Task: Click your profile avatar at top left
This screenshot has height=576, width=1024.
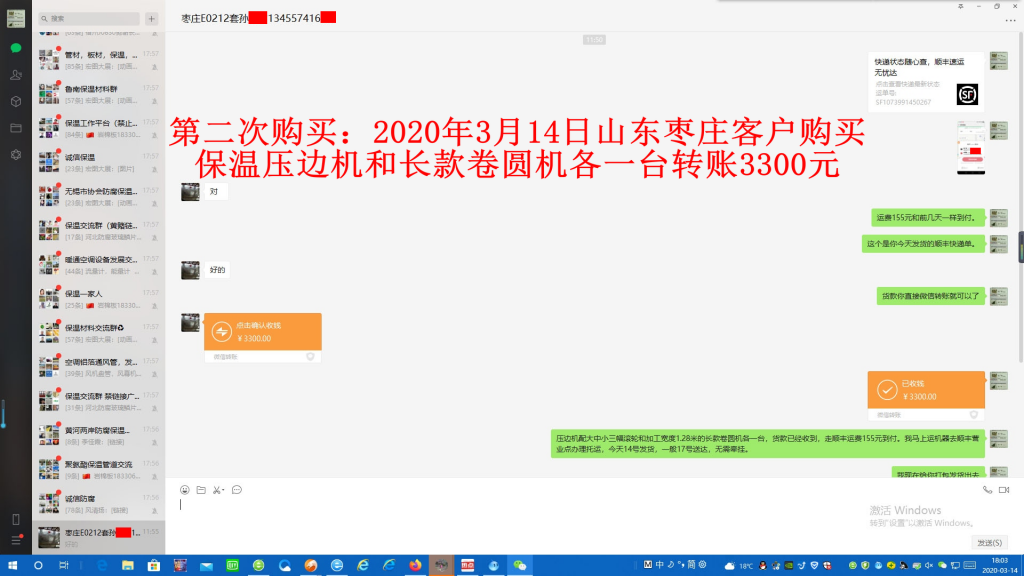Action: (x=15, y=16)
